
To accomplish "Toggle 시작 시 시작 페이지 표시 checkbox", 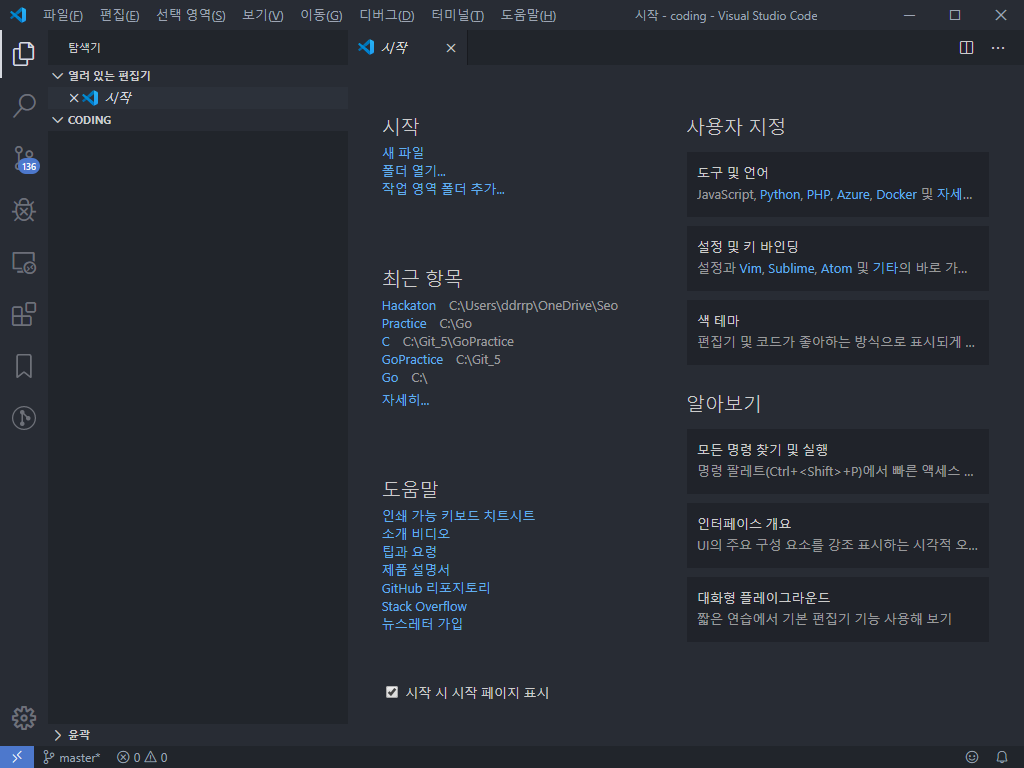I will tap(392, 692).
